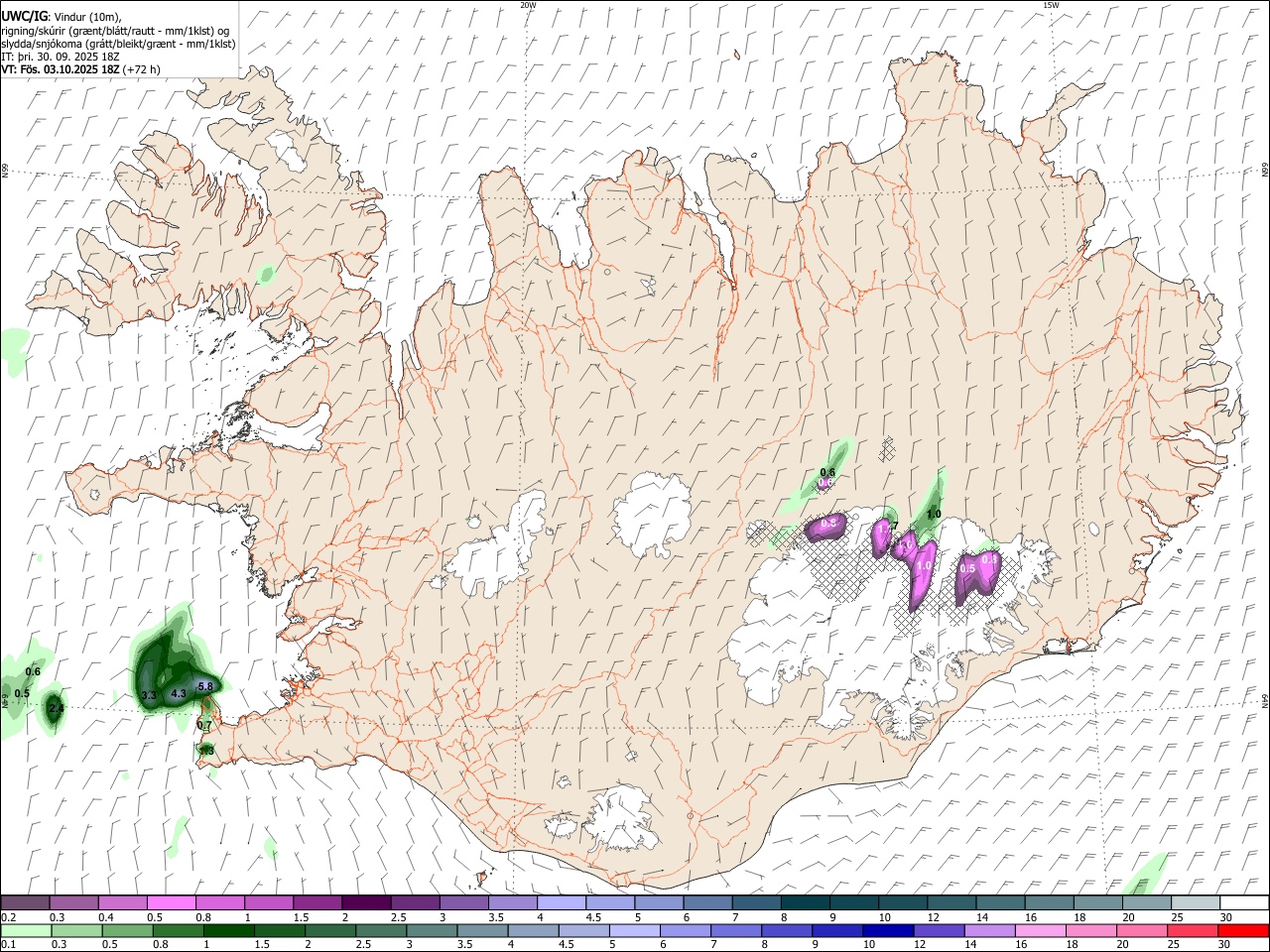Click the dark green swatch between 1 and 1.5 in the bottom legend row

point(229,930)
